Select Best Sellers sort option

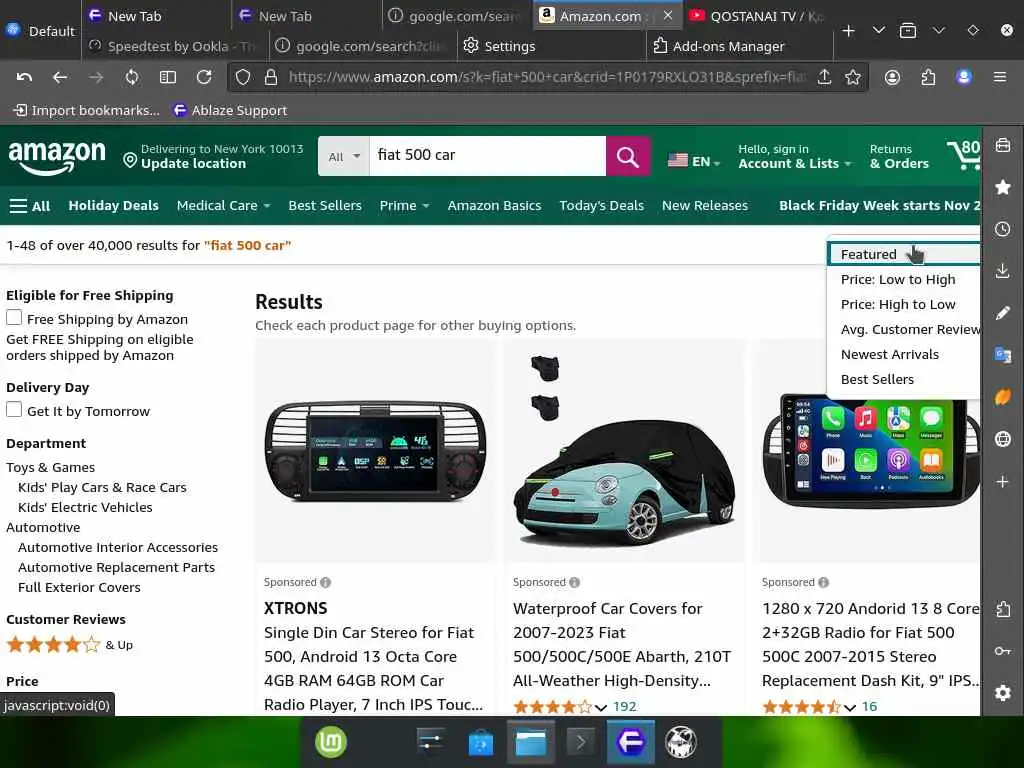tap(904, 379)
